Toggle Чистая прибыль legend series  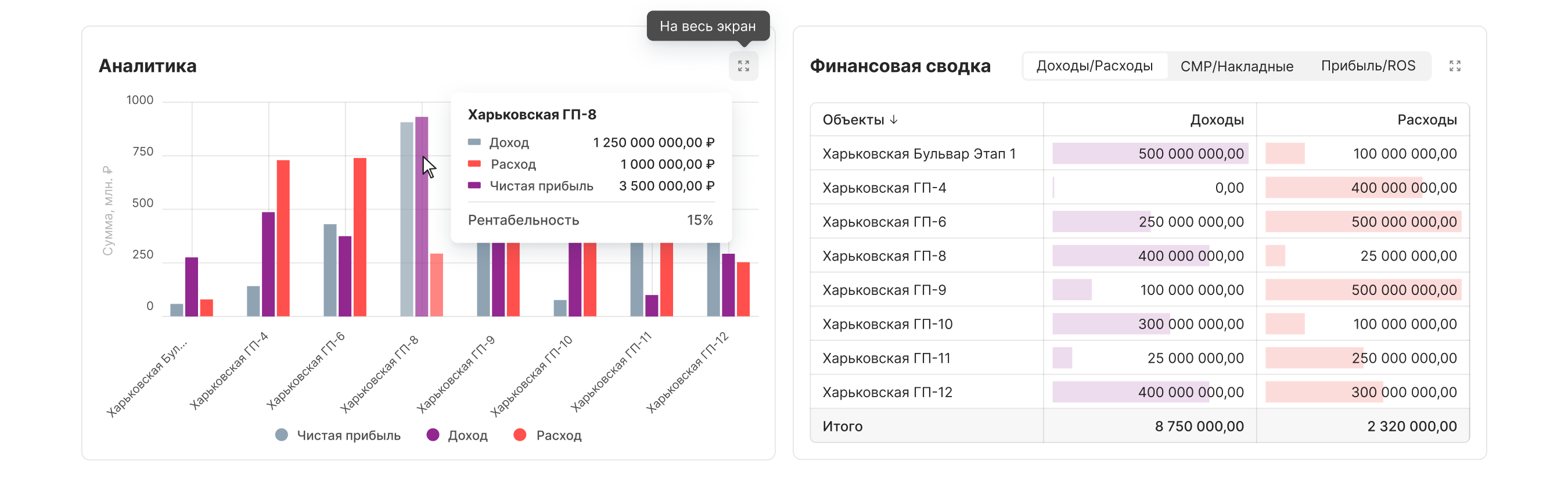339,435
